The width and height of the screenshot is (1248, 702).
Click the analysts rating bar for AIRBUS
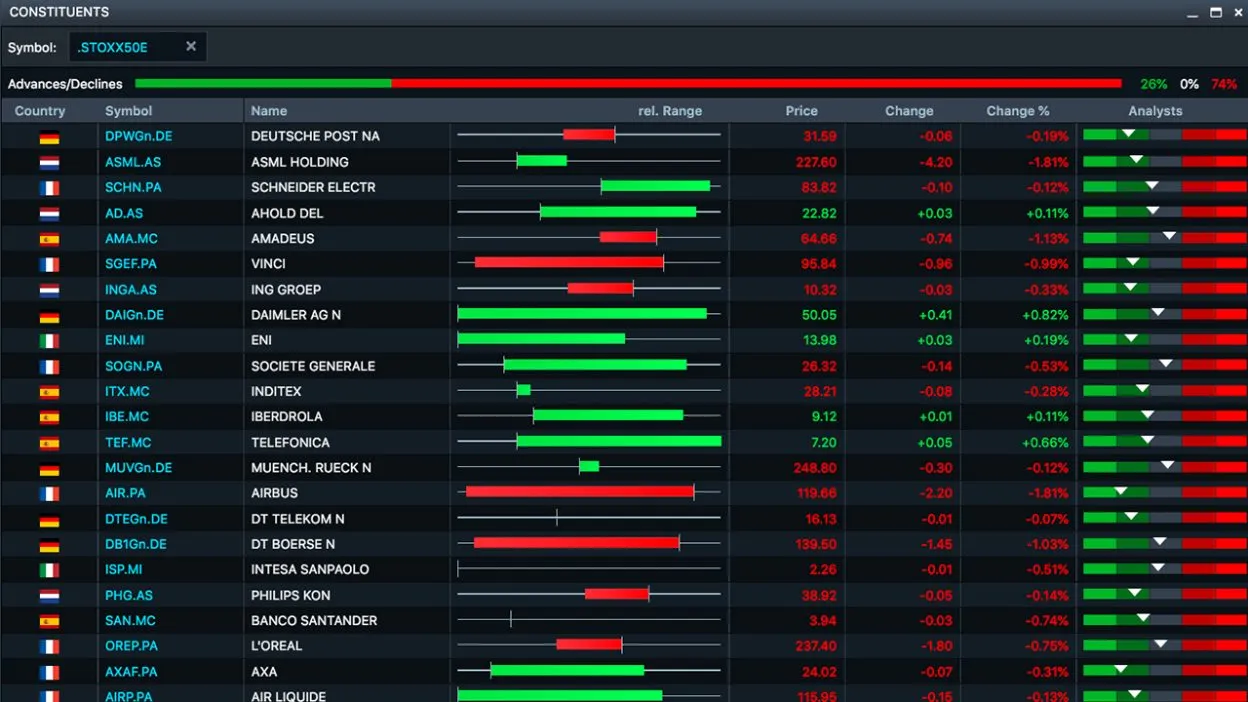point(1165,492)
